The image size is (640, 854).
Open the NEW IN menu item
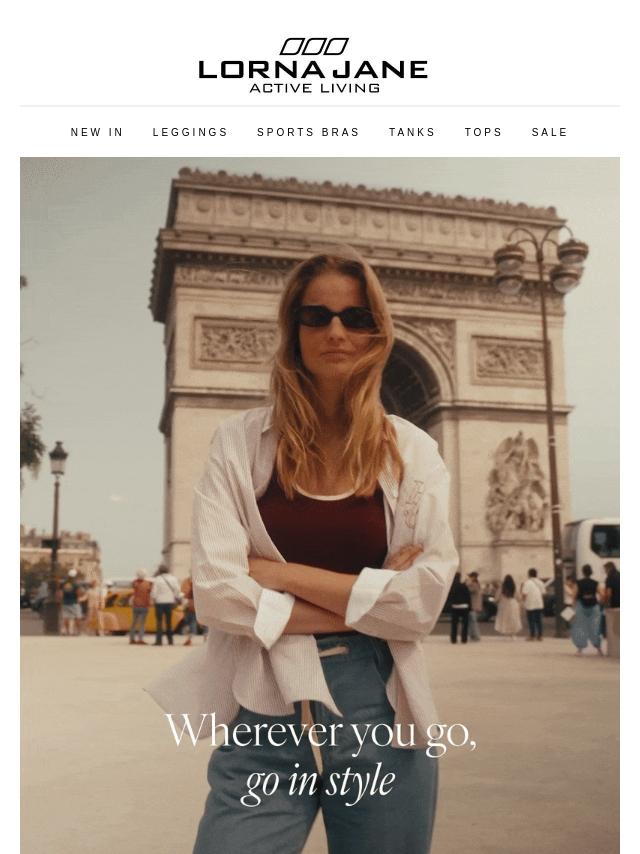tap(97, 132)
